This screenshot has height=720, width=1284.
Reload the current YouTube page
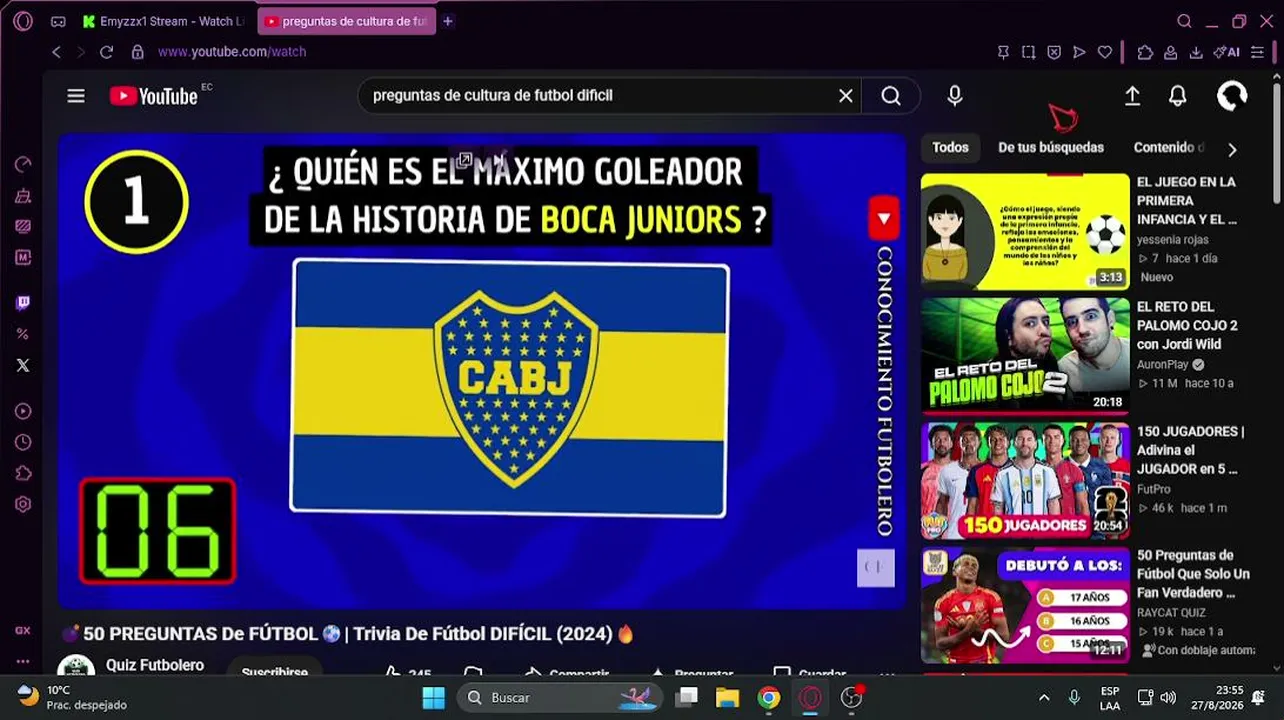coord(106,52)
